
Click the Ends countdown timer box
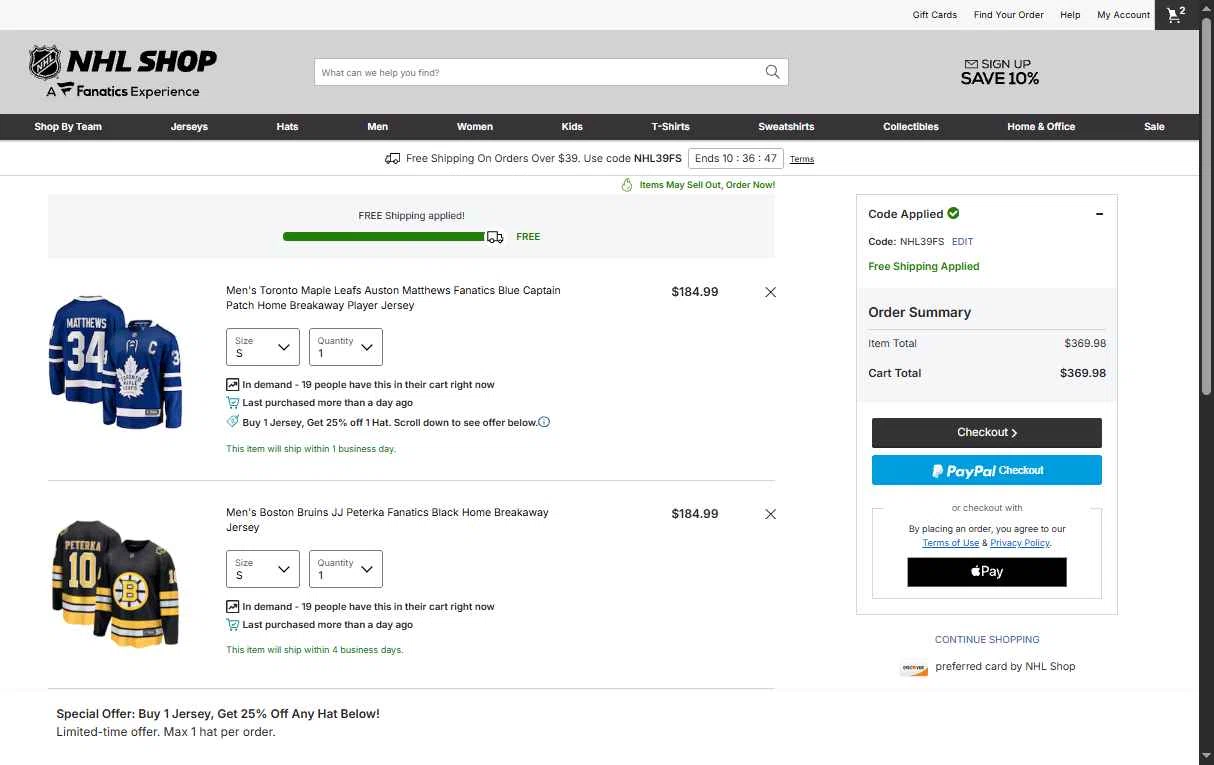click(x=736, y=159)
